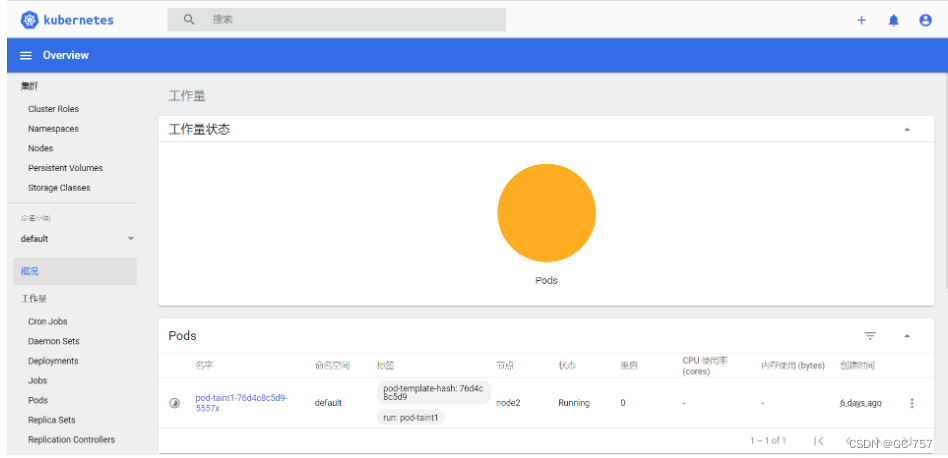Viewport: 948px width, 458px height.
Task: Collapse the 工作量状态 card
Action: pyautogui.click(x=907, y=129)
